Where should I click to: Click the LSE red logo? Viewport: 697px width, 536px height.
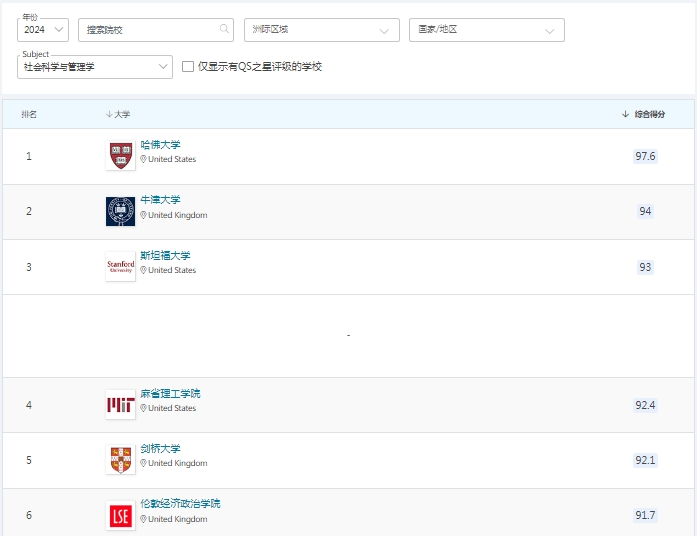120,516
